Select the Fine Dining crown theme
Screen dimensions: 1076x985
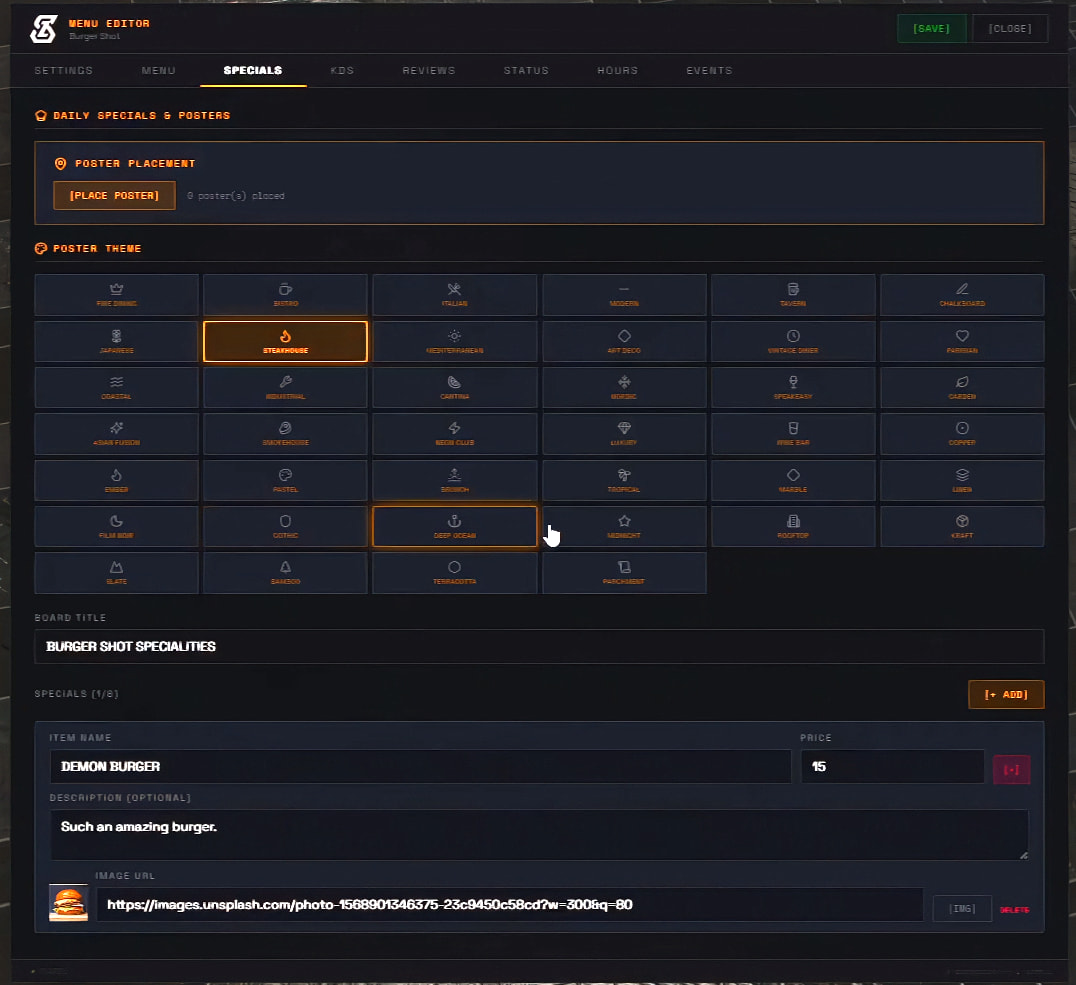pos(117,294)
